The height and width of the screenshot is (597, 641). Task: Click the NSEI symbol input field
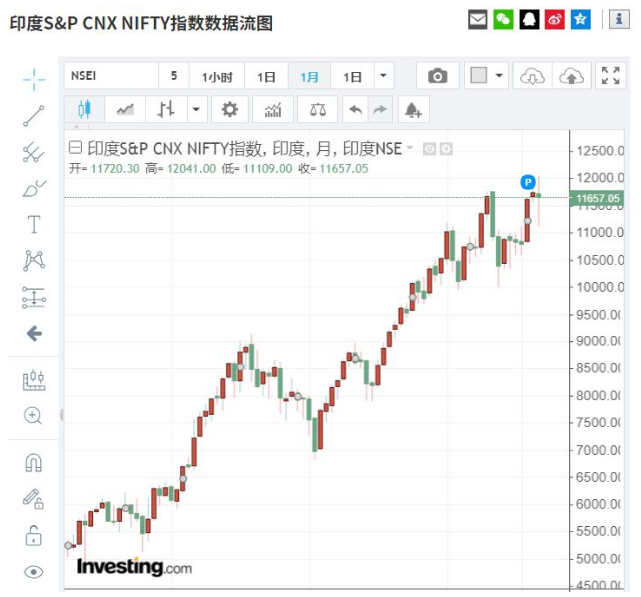tap(111, 76)
